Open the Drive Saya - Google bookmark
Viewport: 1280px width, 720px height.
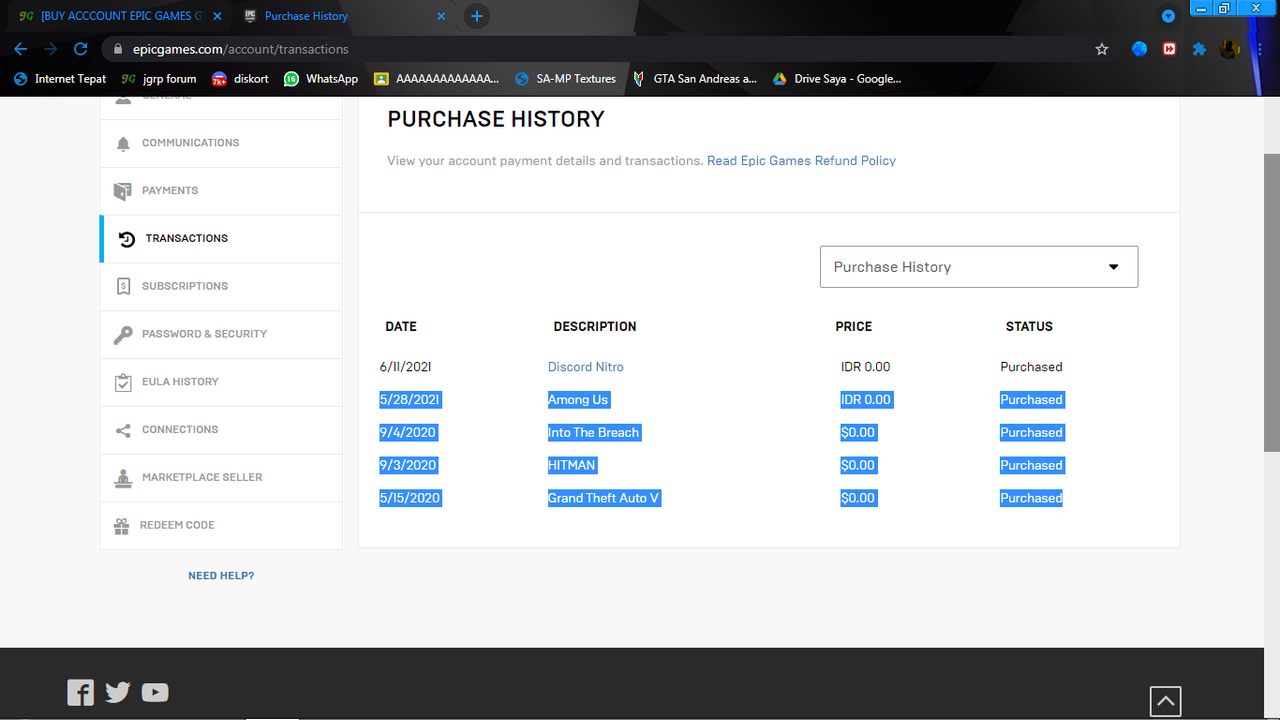click(838, 79)
